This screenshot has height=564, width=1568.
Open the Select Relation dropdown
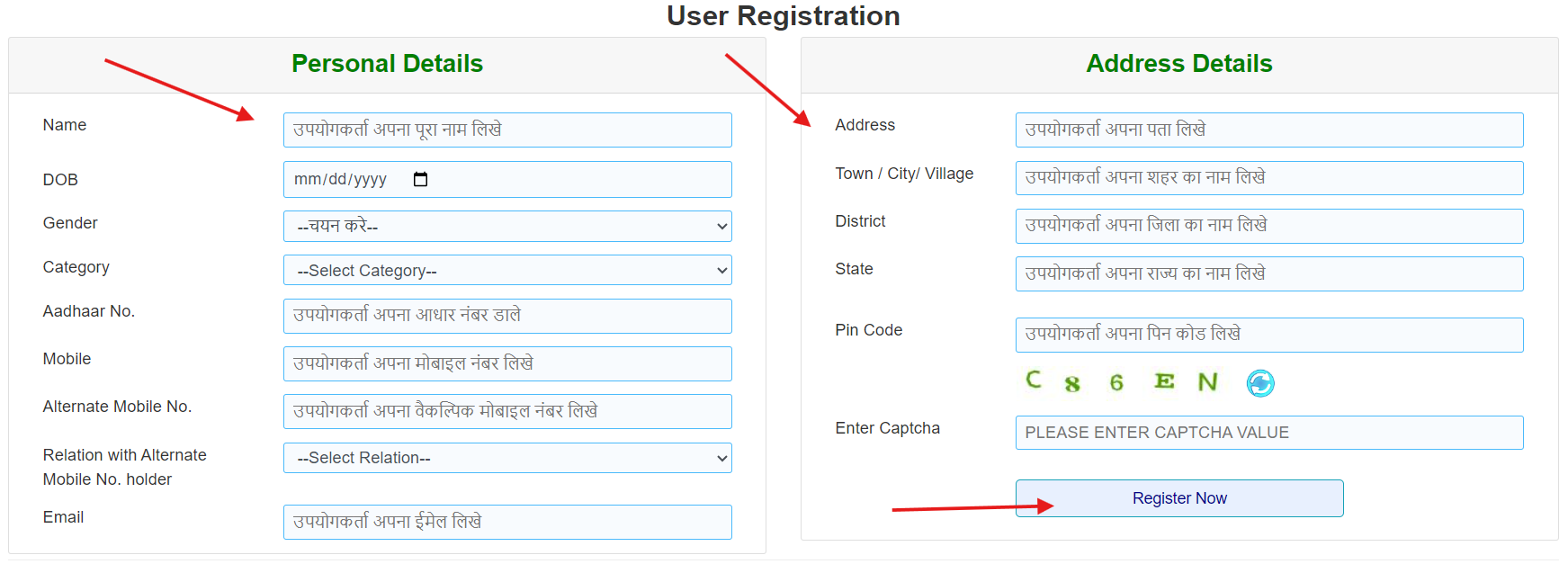coord(506,458)
